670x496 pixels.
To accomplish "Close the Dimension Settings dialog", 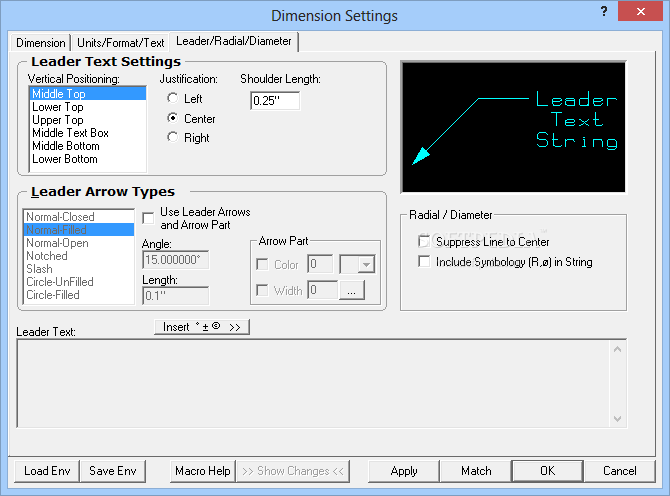I will point(640,12).
